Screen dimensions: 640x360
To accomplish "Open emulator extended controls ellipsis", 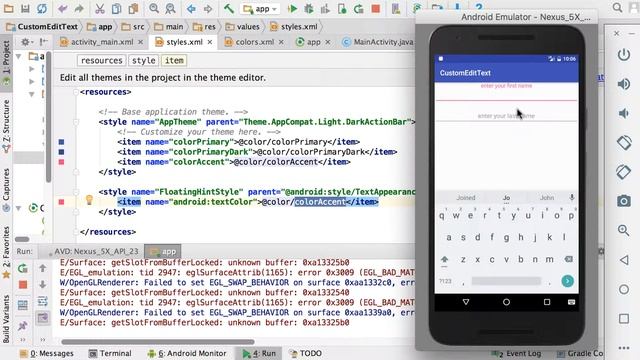I will [624, 348].
